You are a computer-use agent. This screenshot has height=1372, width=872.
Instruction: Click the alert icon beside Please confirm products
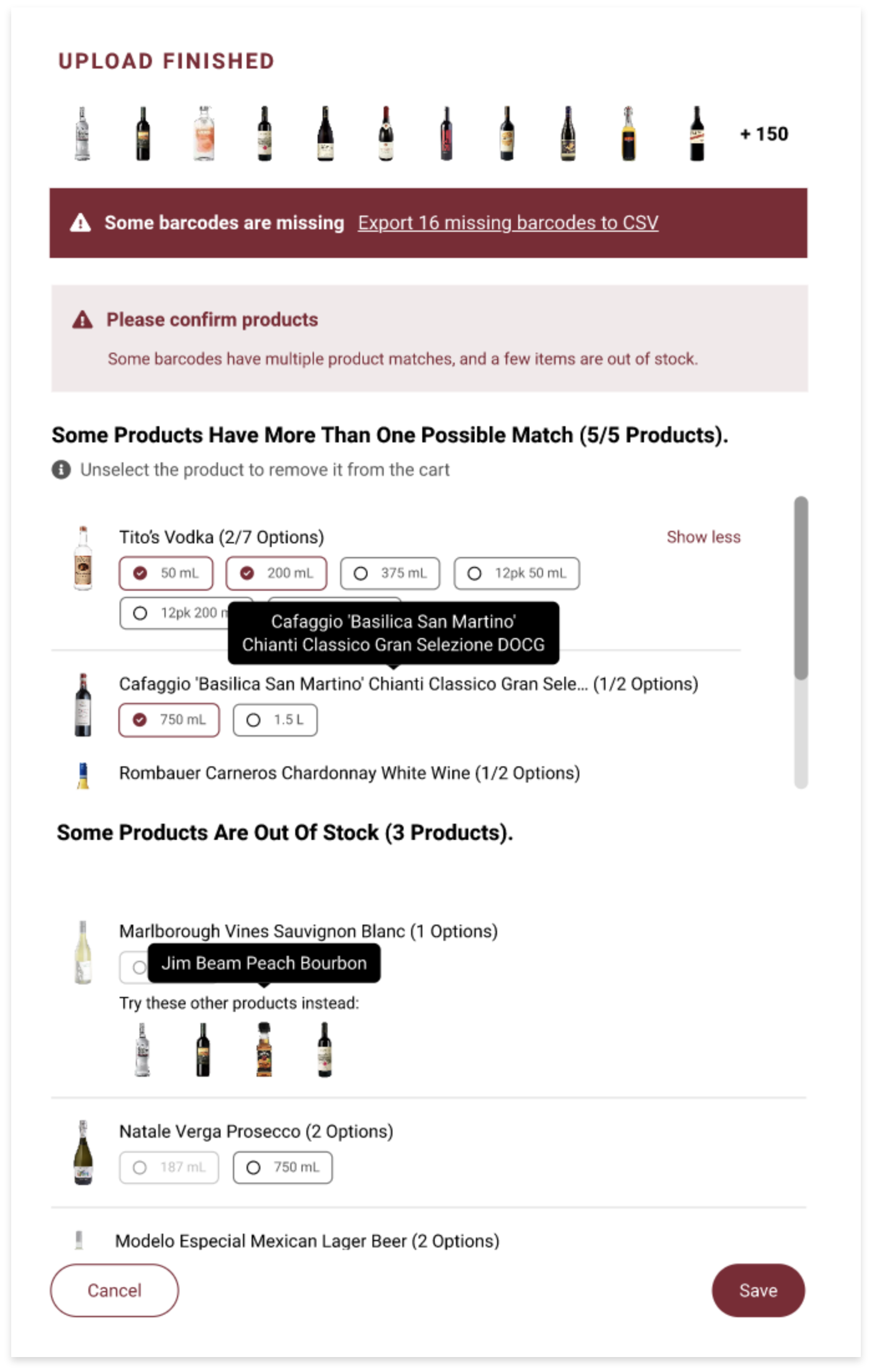[x=82, y=320]
